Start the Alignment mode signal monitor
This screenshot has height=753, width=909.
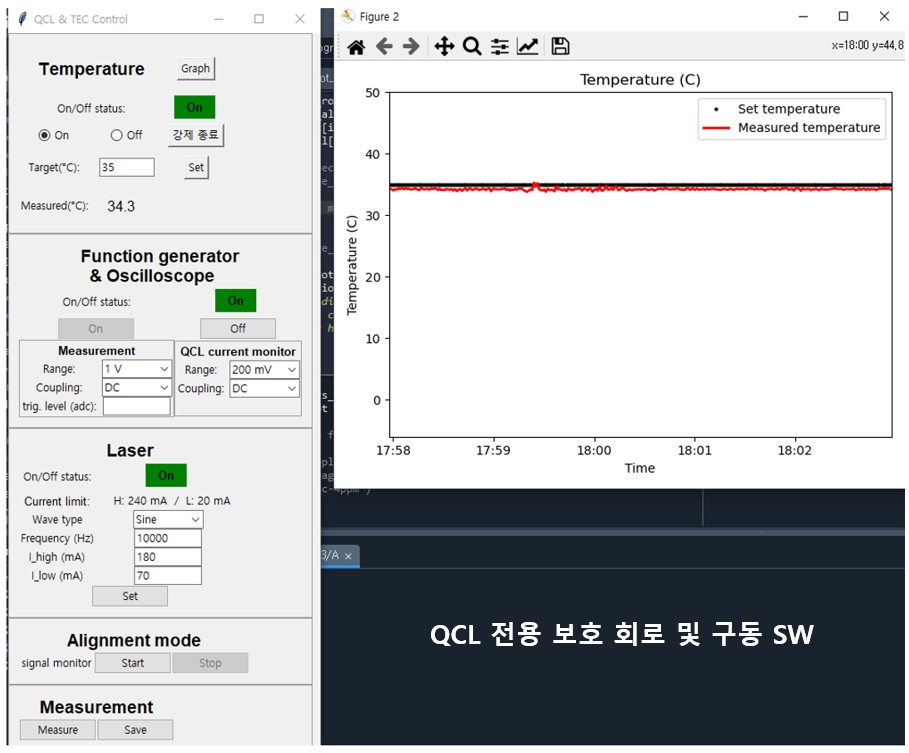point(133,663)
